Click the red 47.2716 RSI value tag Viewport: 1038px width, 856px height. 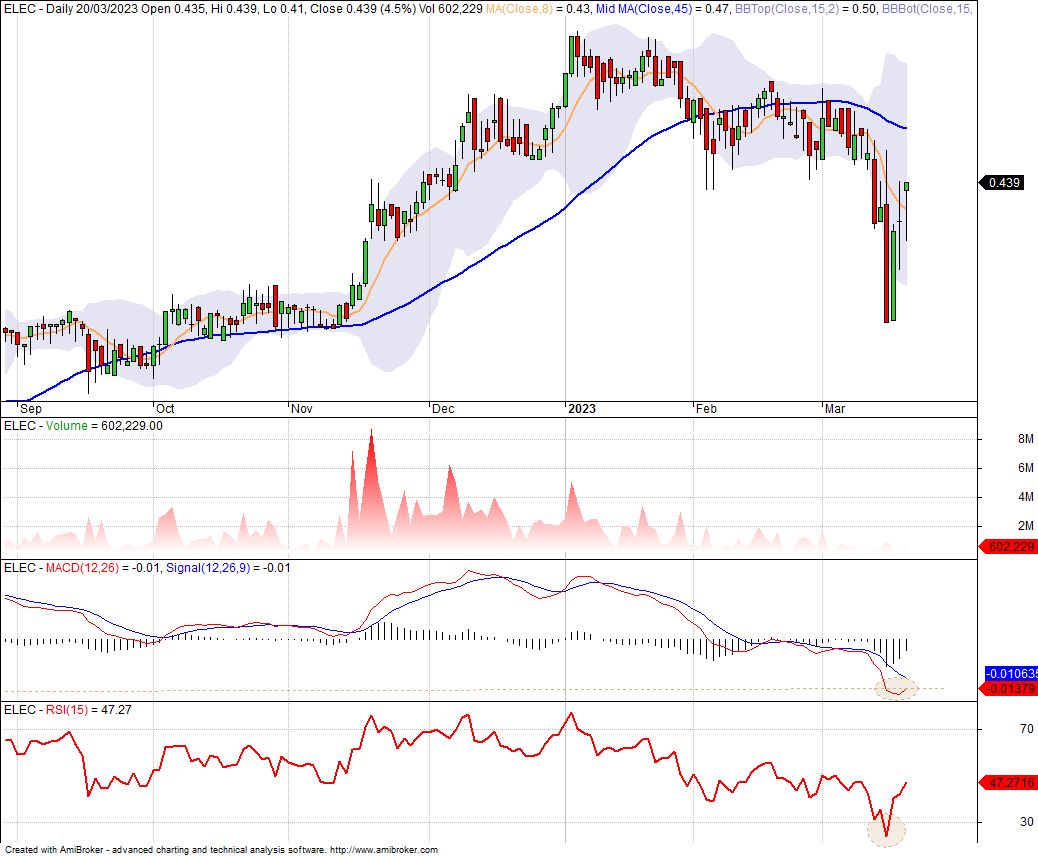(x=1011, y=782)
